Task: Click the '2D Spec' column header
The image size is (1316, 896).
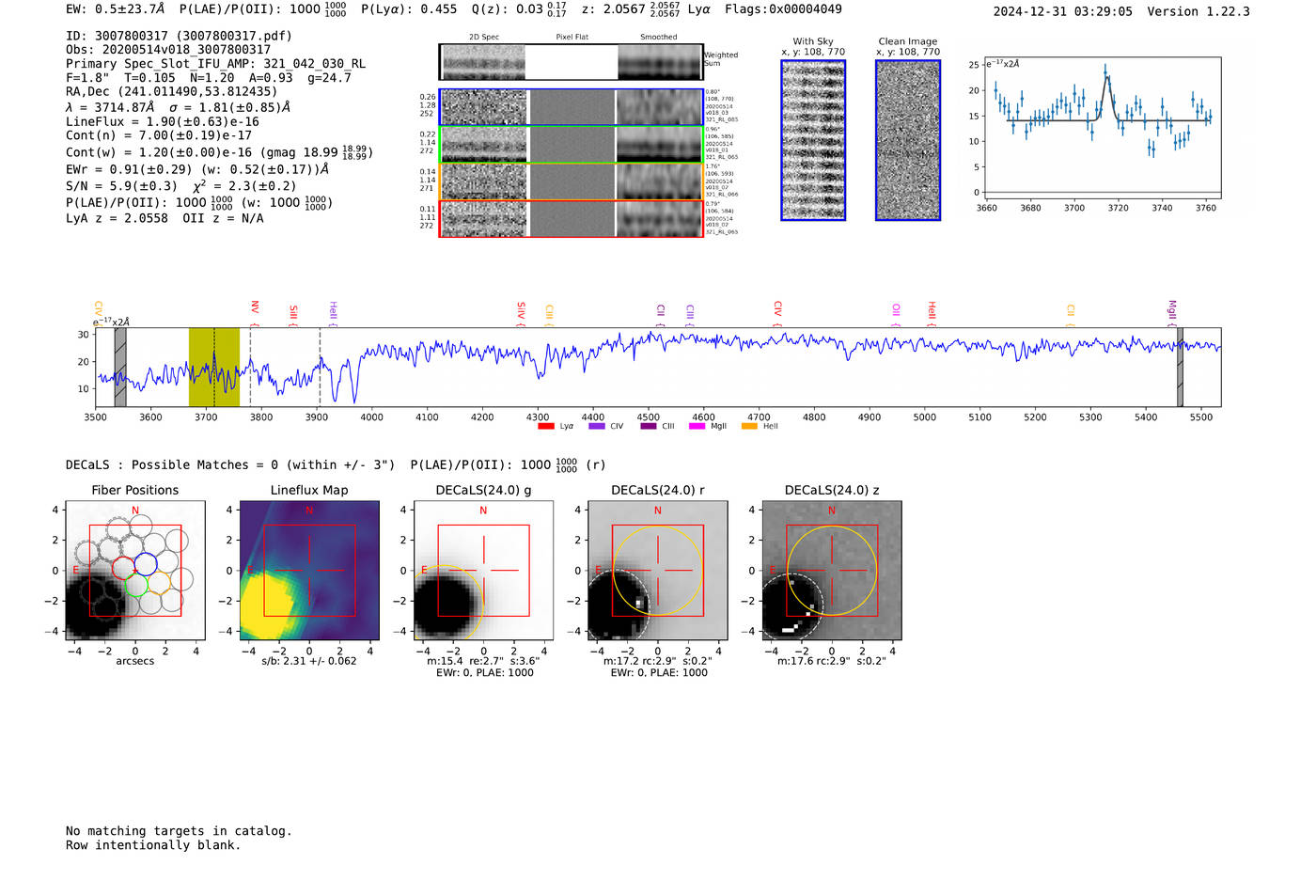Action: click(484, 38)
